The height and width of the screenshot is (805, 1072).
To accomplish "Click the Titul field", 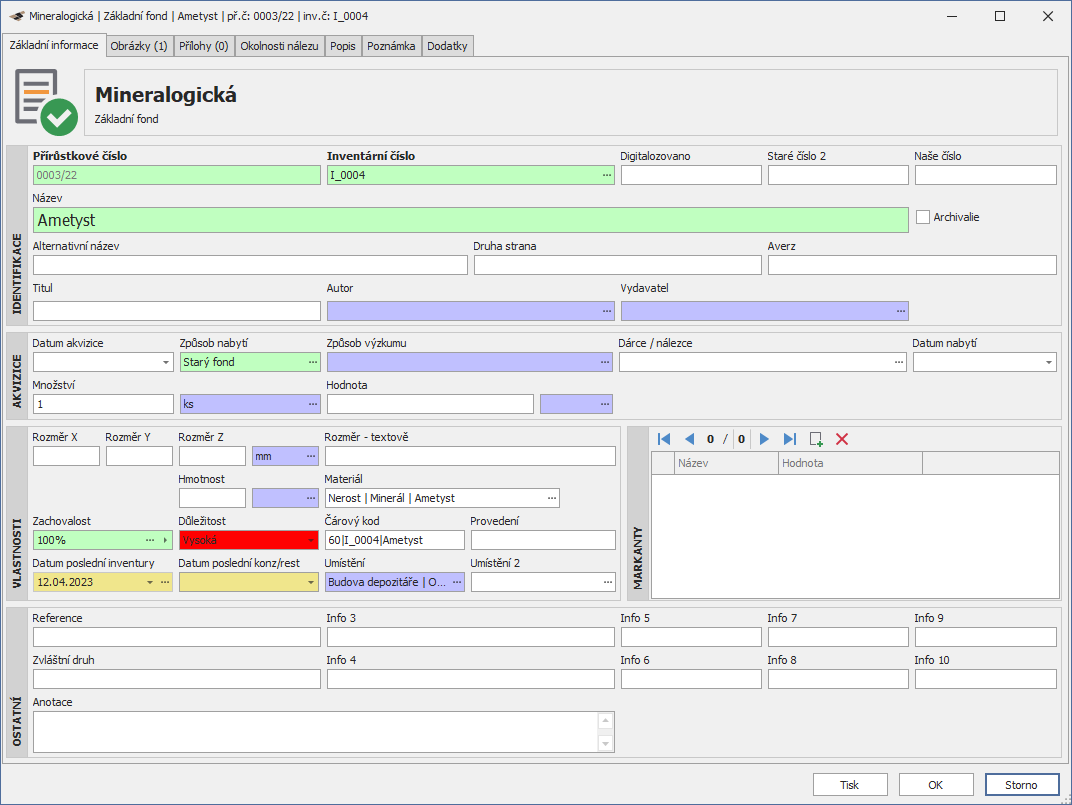I will tap(176, 311).
